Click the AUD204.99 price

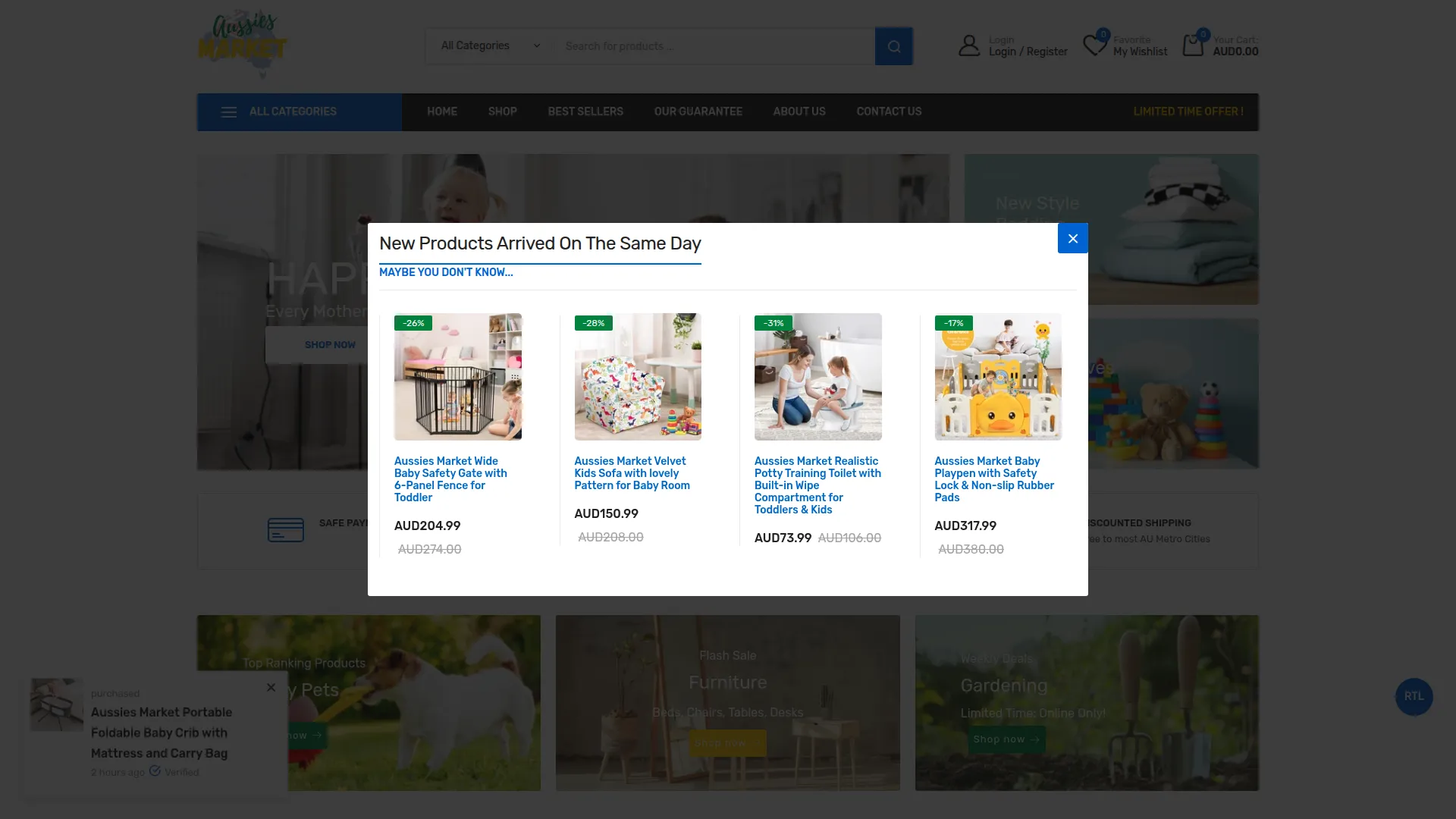coord(427,526)
